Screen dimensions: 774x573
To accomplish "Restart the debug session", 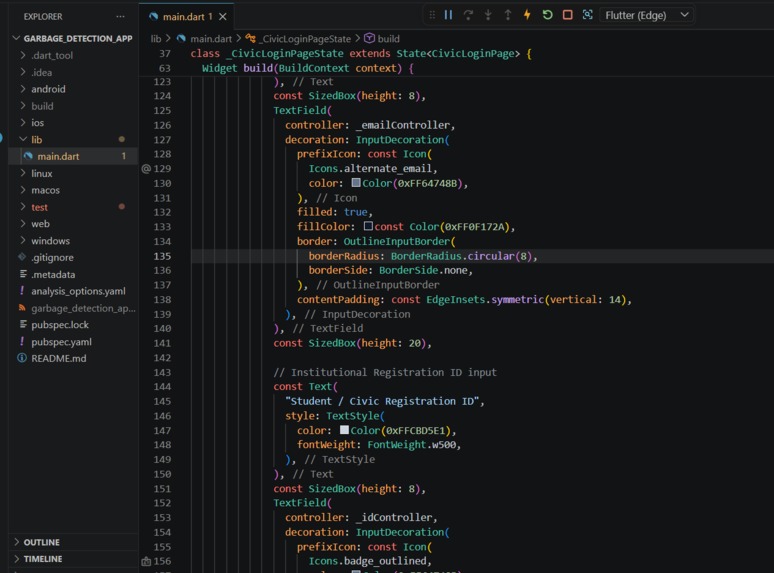I will point(547,15).
